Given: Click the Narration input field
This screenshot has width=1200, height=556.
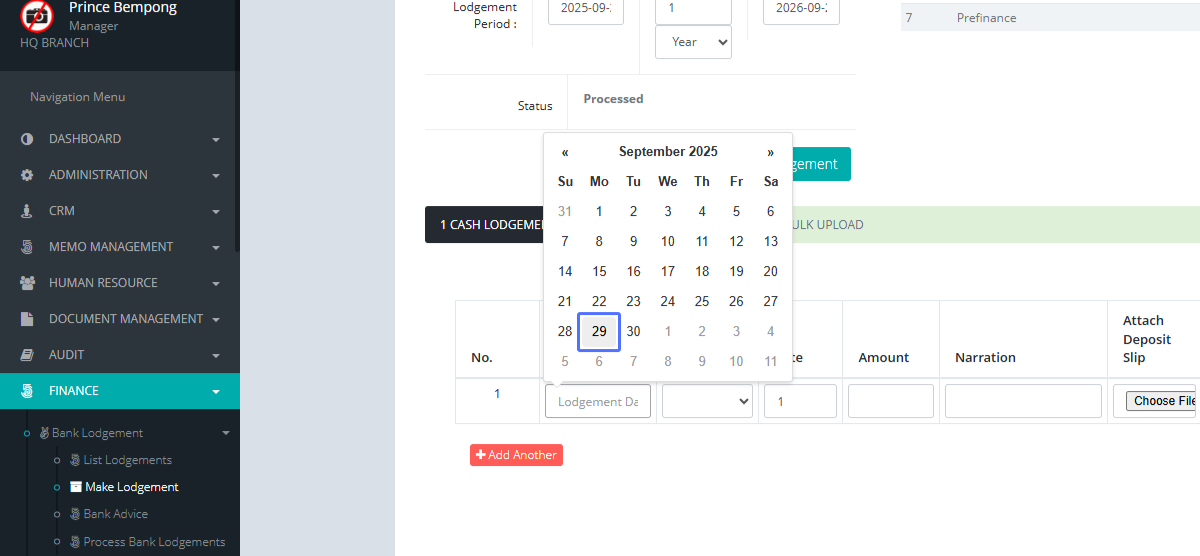Looking at the screenshot, I should pos(1022,401).
